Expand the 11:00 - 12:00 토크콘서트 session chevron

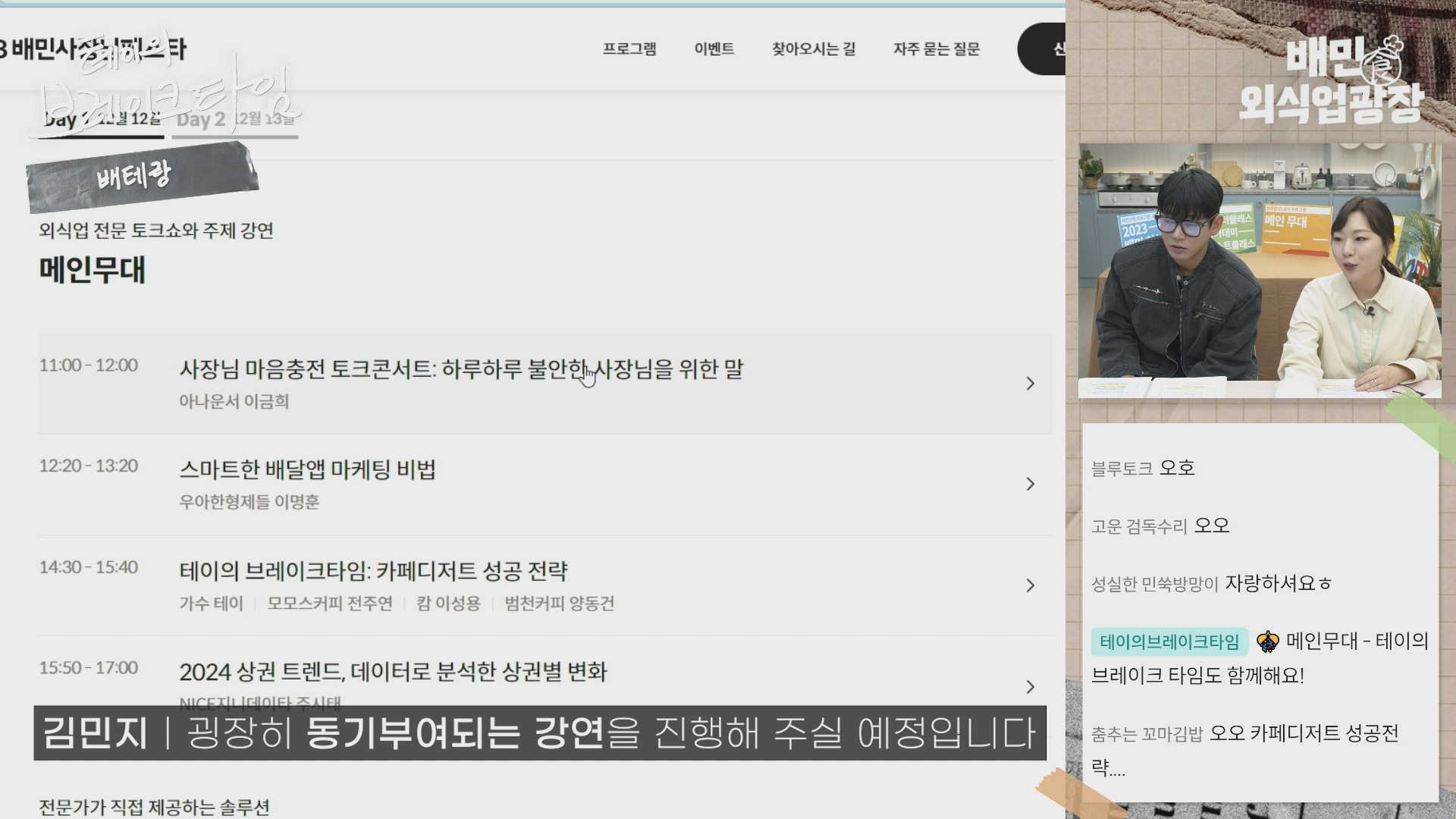point(1030,384)
